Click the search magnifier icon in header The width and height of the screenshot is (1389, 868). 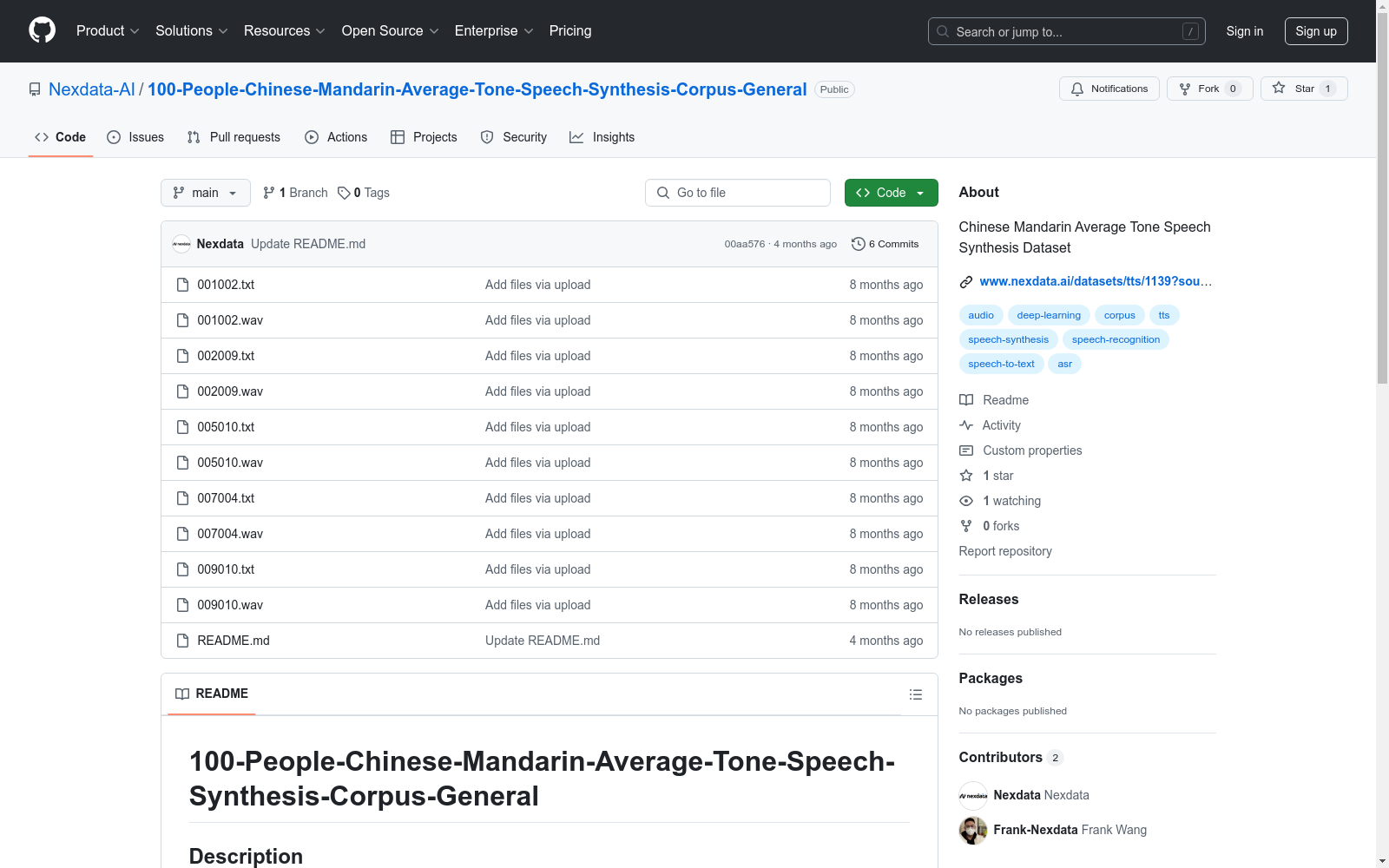click(x=943, y=31)
